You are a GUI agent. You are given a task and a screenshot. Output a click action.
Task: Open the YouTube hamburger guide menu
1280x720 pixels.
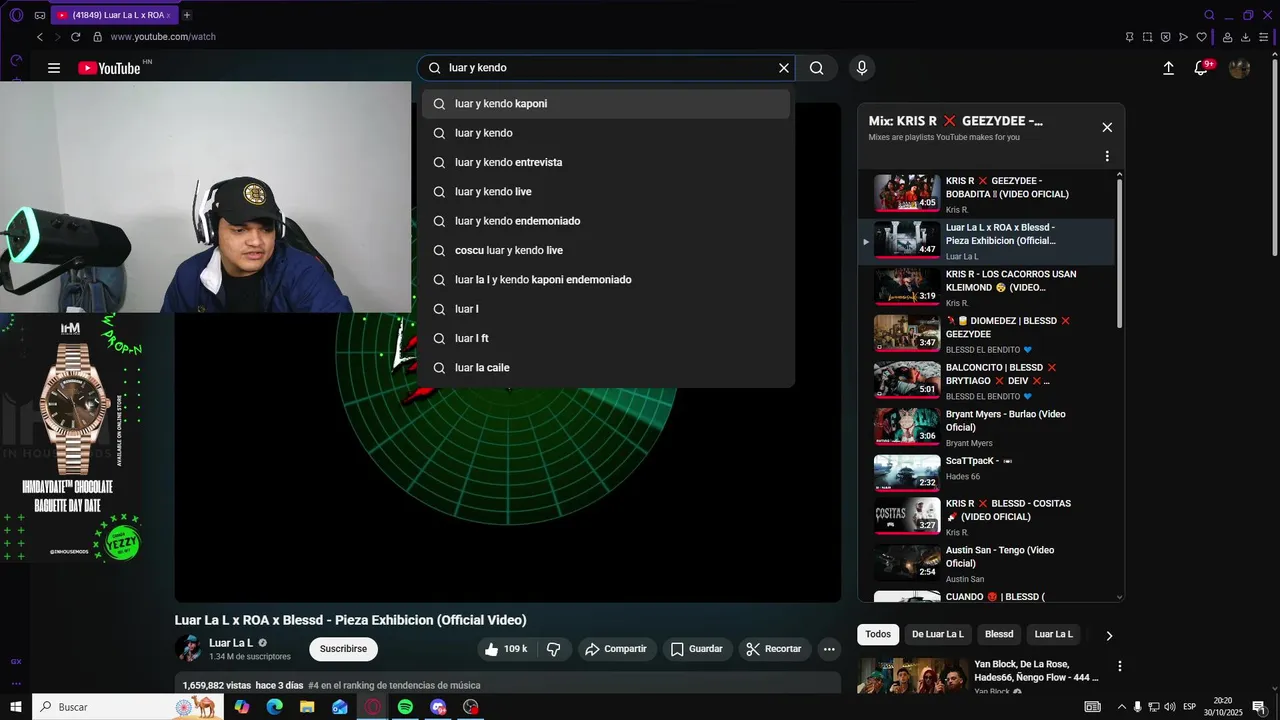[54, 68]
